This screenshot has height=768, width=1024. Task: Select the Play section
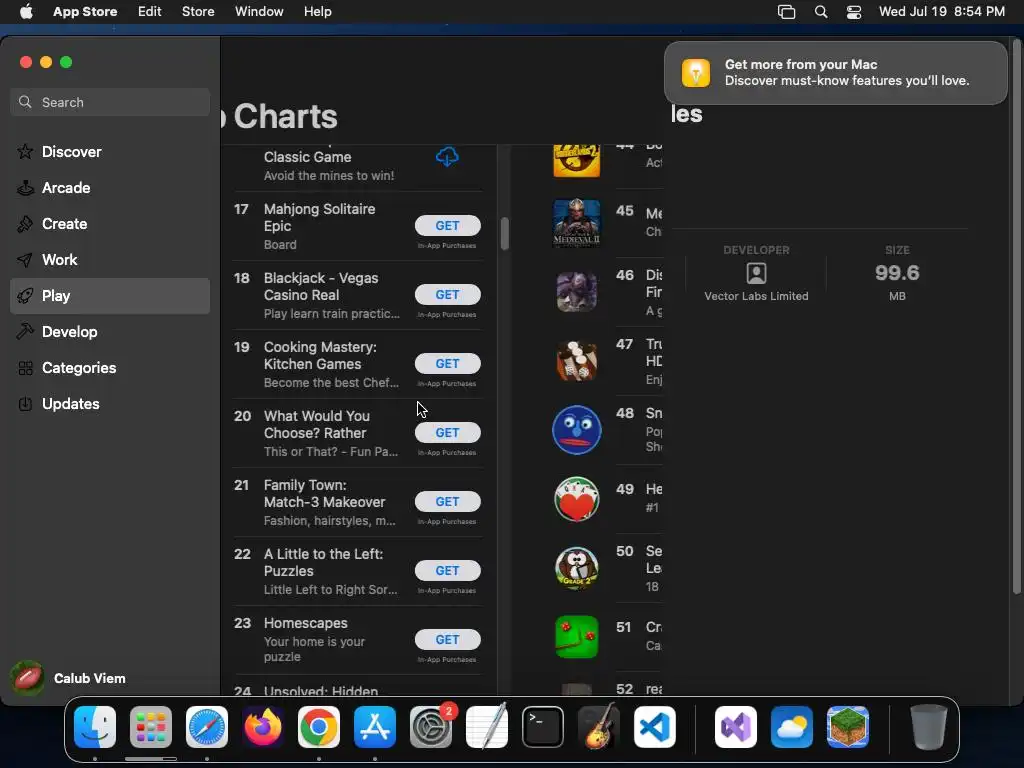point(110,296)
